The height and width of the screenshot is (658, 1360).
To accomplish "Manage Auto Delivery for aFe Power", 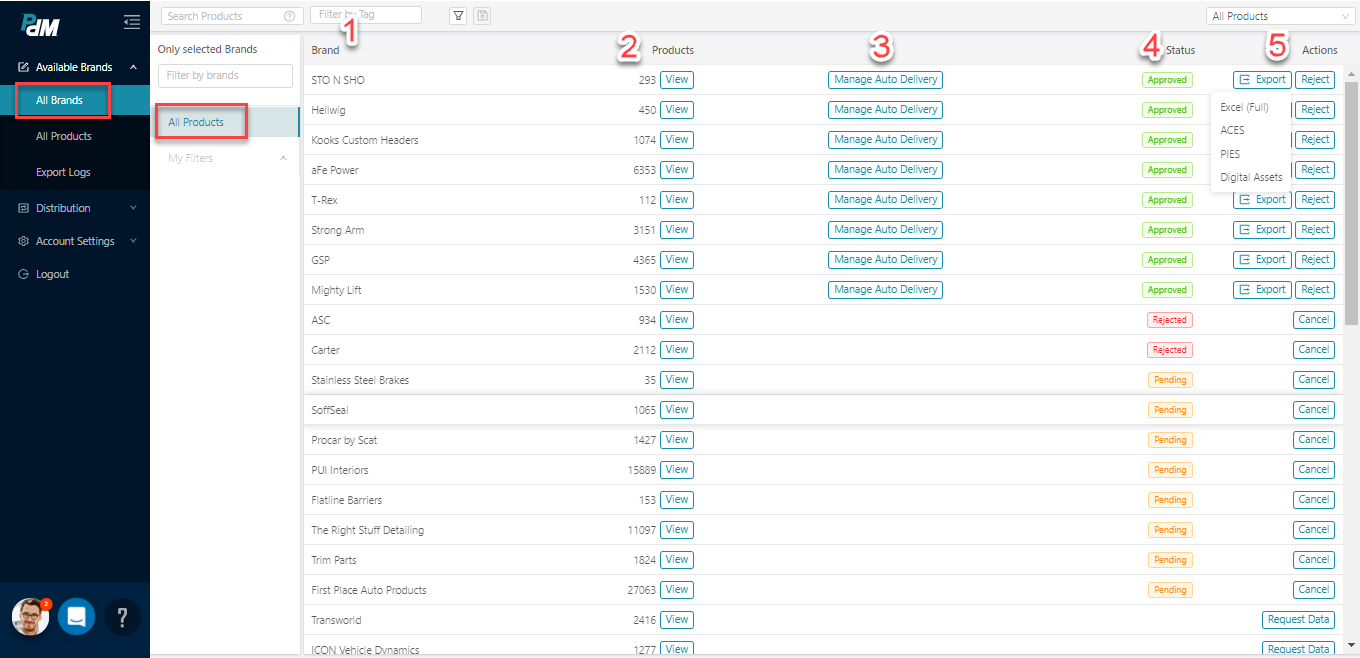I will click(x=885, y=170).
